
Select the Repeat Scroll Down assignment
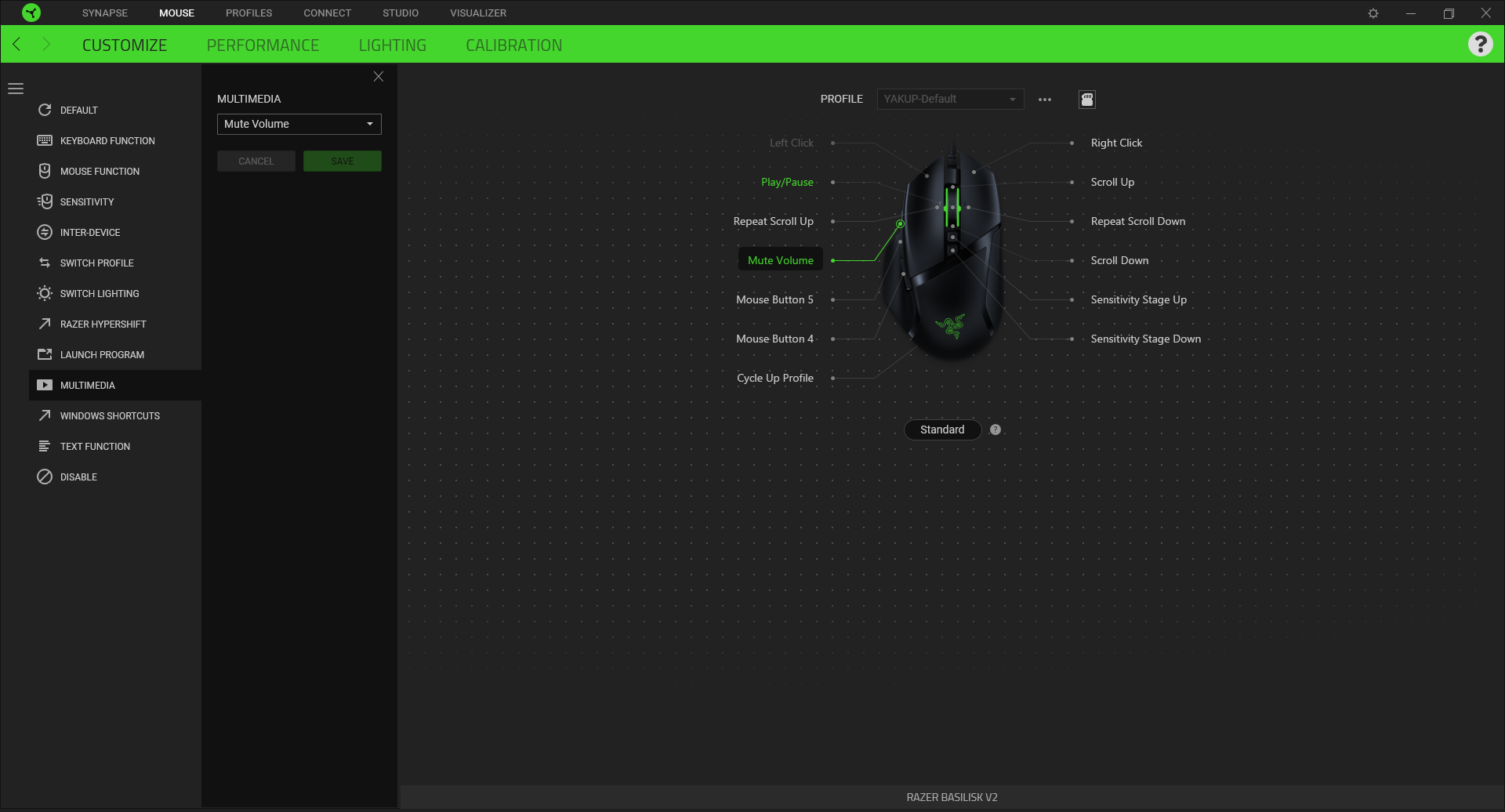(1138, 221)
